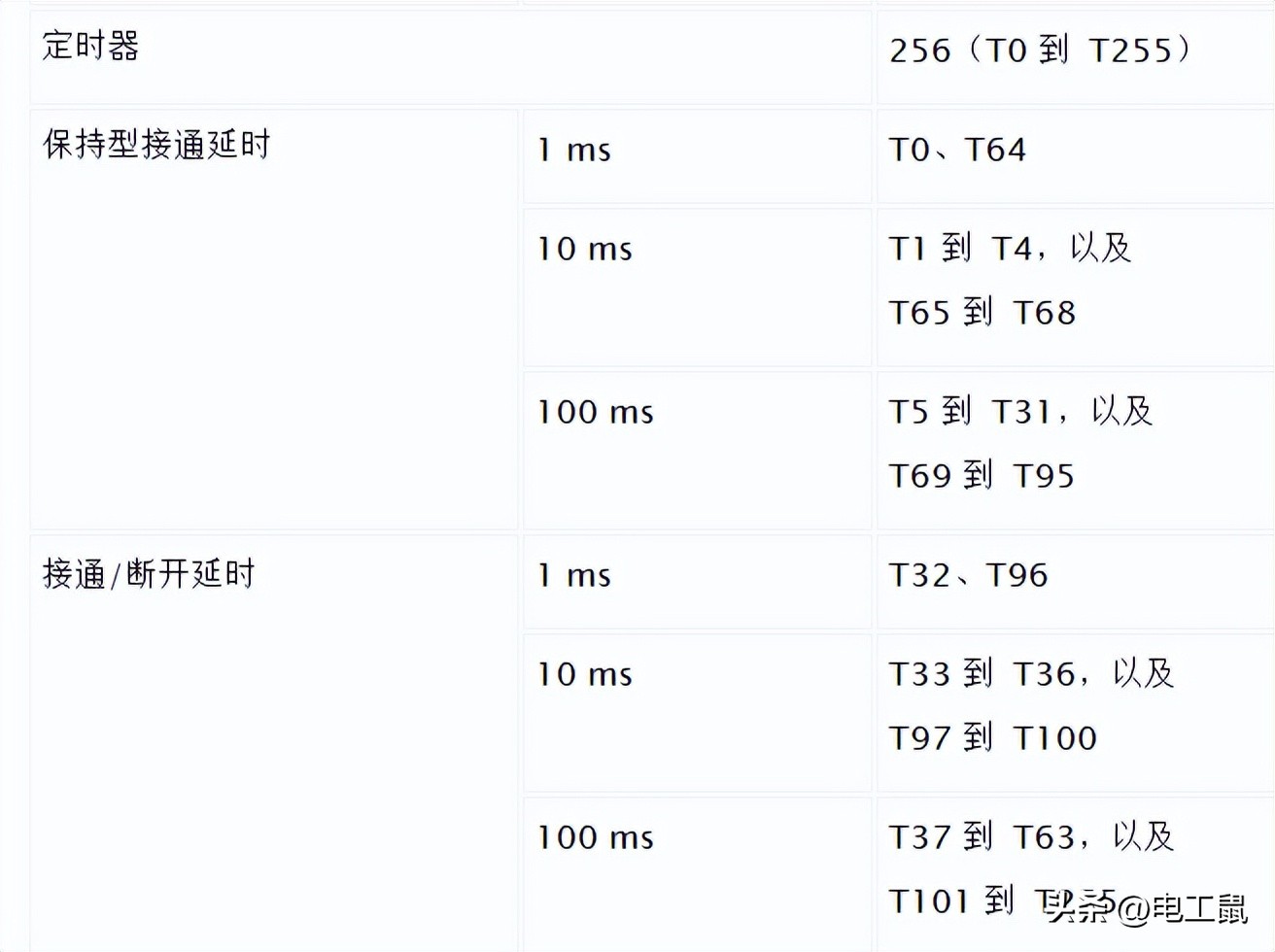Select the 10 ms cell under 保持型接通延时
Screen dimensions: 1275x952
[x=697, y=288]
